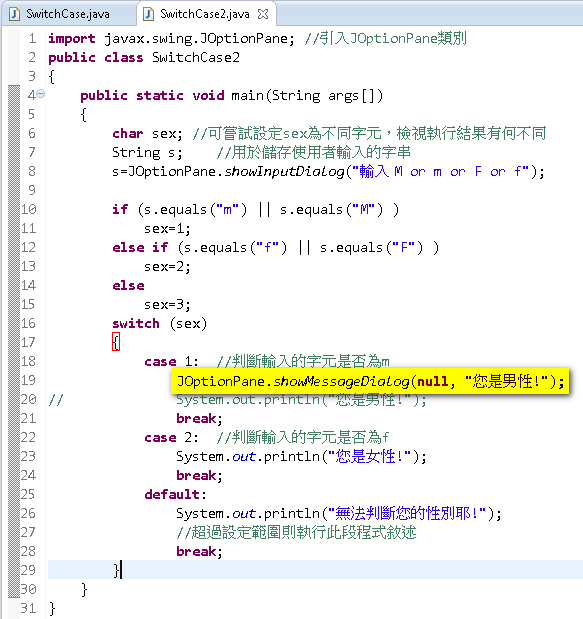Click the if condition with s.equals("m")
Viewport: 583px width, 619px height.
256,210
